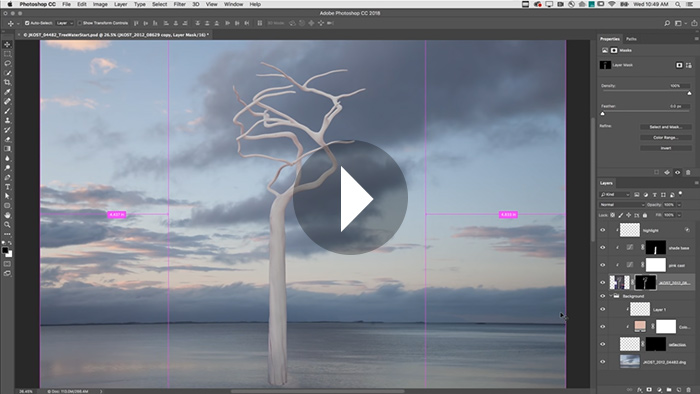Screen dimensions: 700x394
Task: Toggle the Auto-Select checkbox
Action: (x=27, y=23)
